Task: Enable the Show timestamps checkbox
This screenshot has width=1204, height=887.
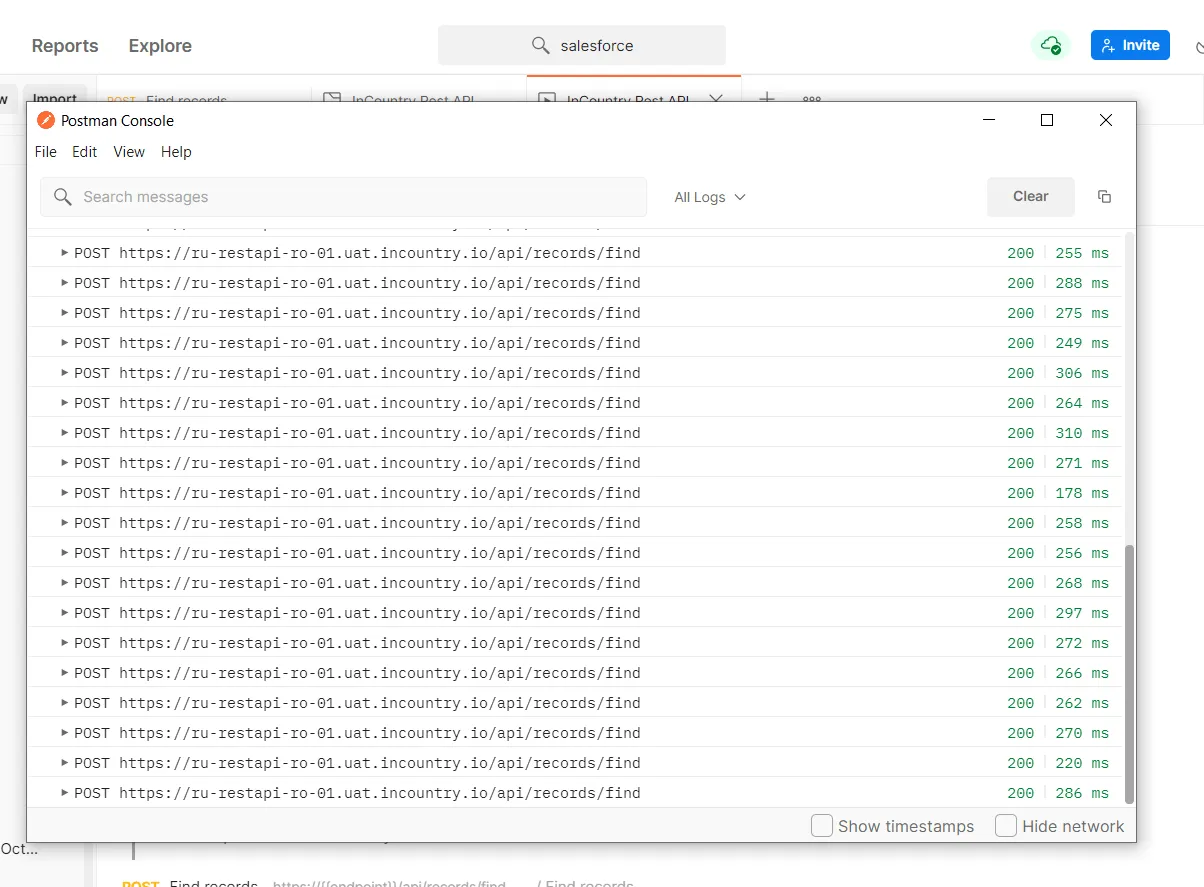Action: point(821,826)
